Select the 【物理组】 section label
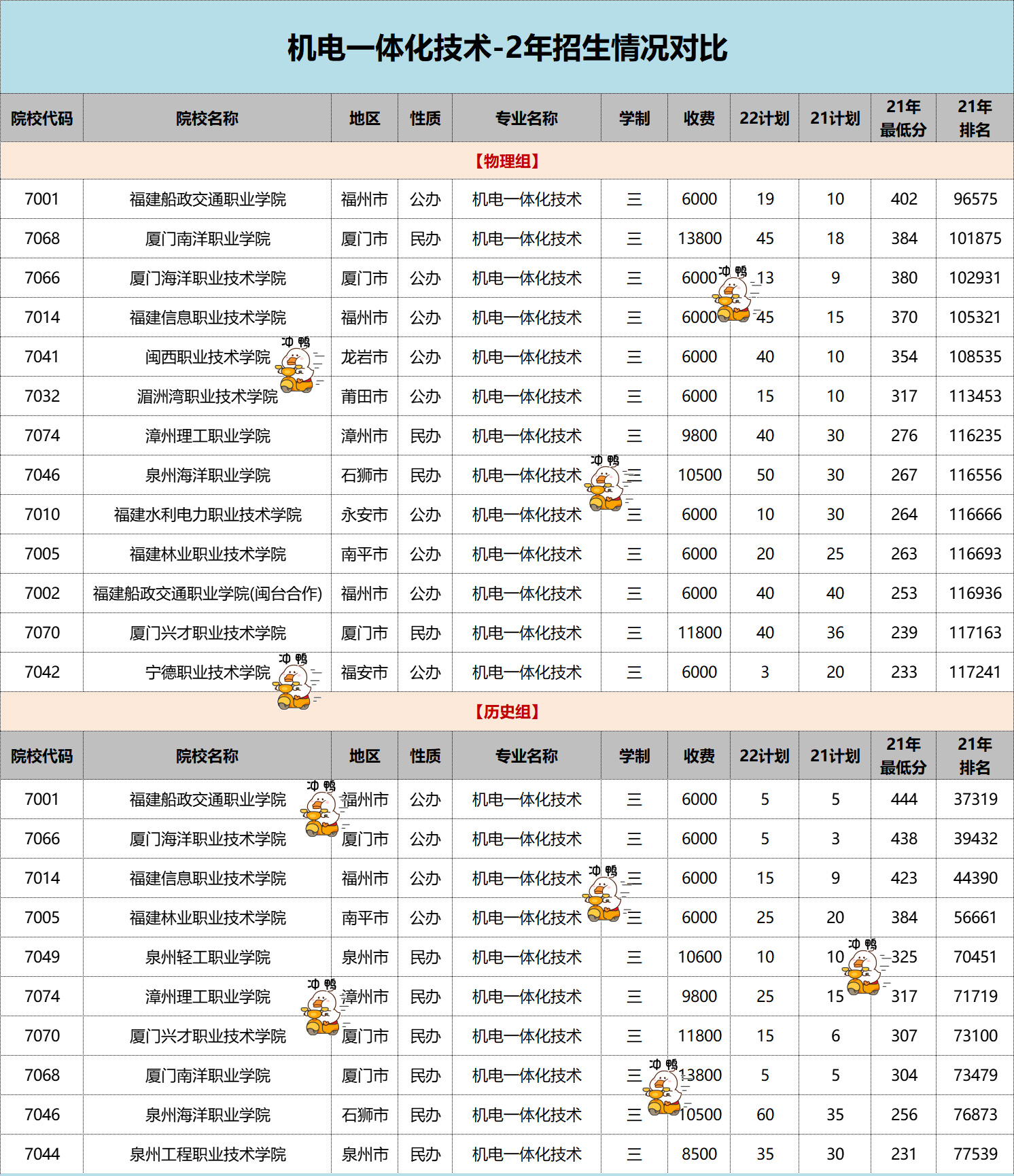The image size is (1014, 1176). [507, 161]
